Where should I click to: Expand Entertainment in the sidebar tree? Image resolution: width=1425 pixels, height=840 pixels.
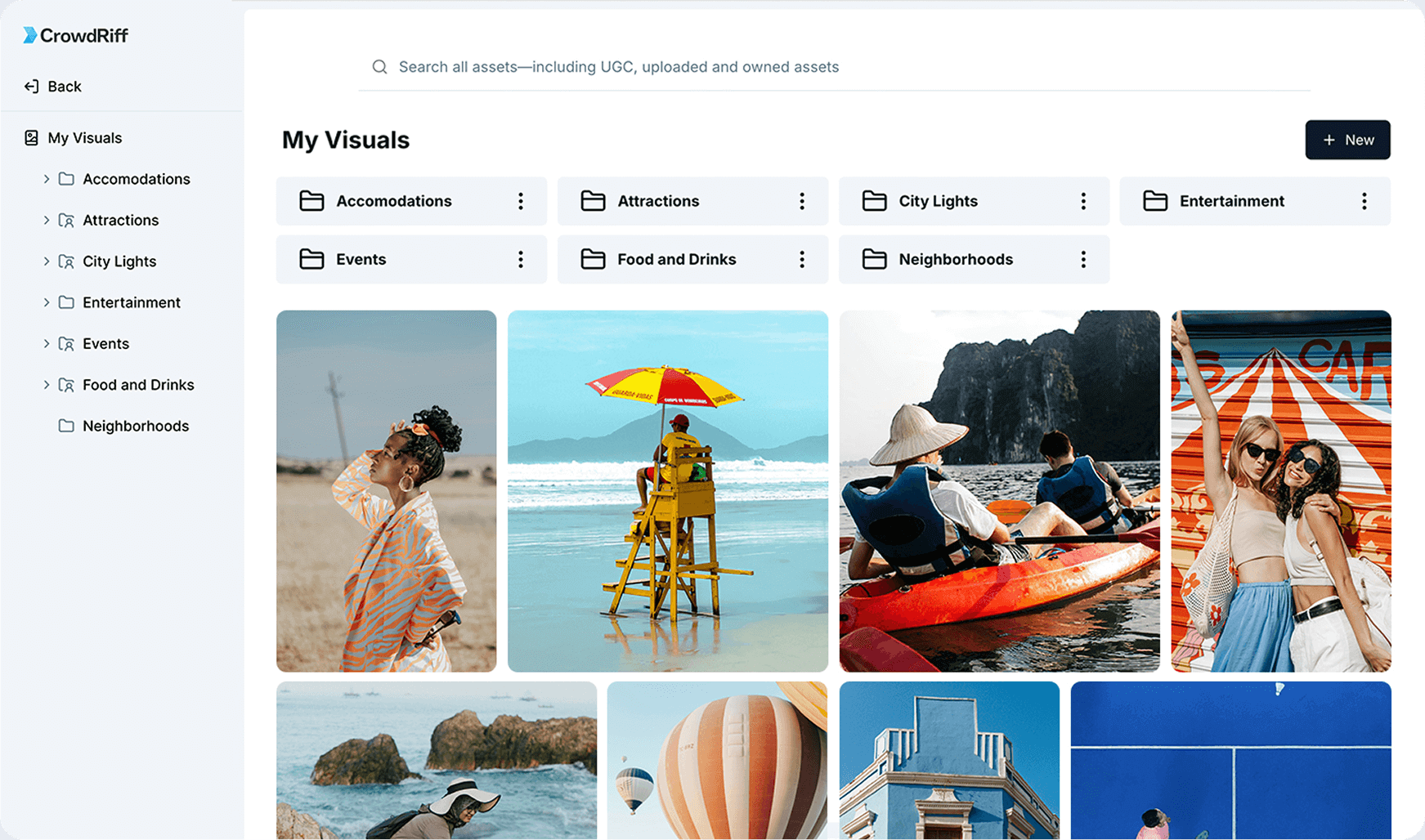coord(46,302)
